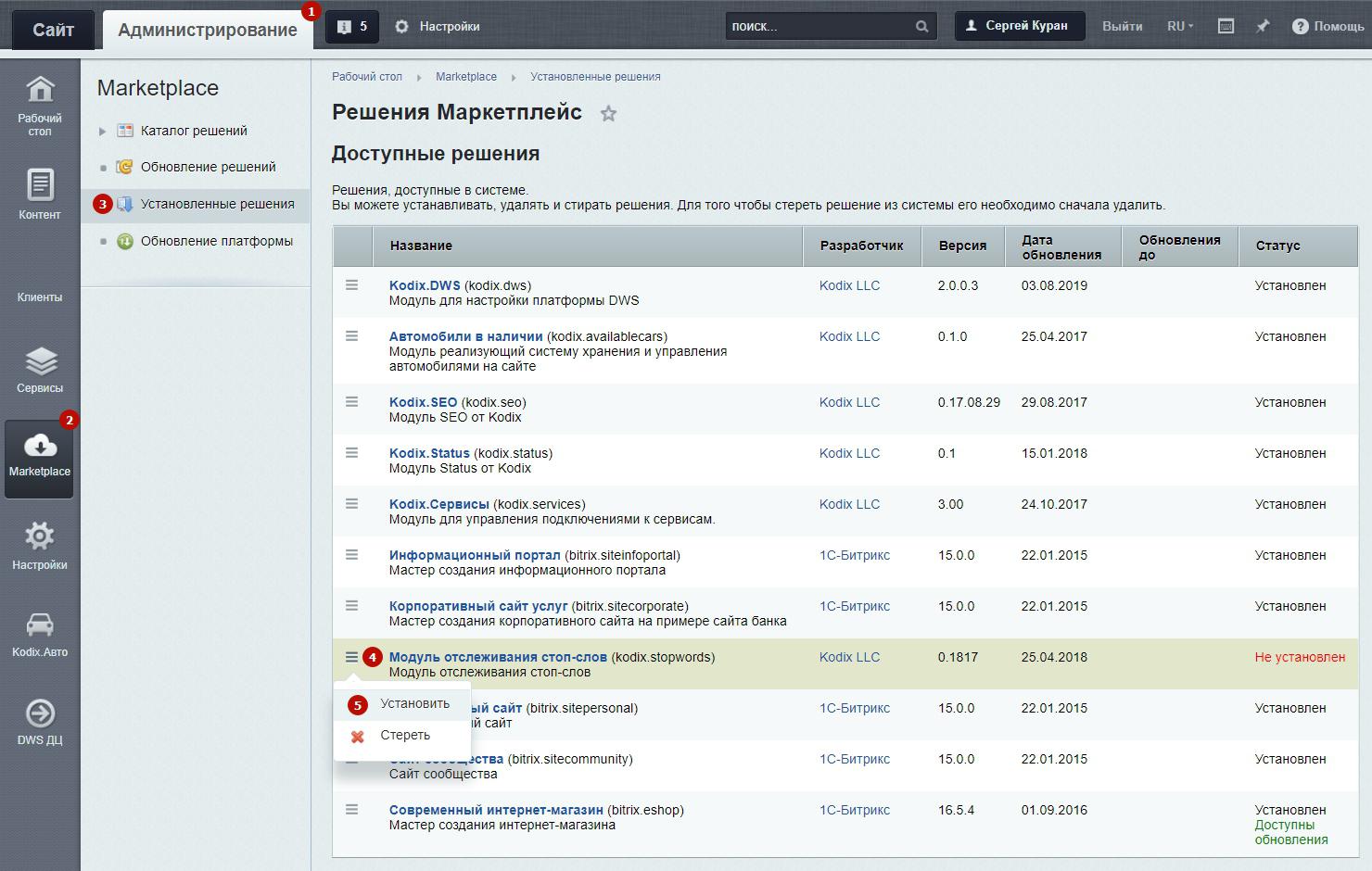The image size is (1372, 871).
Task: Open row menu for Модуль отслеживания стоп-слов
Action: pyautogui.click(x=351, y=657)
